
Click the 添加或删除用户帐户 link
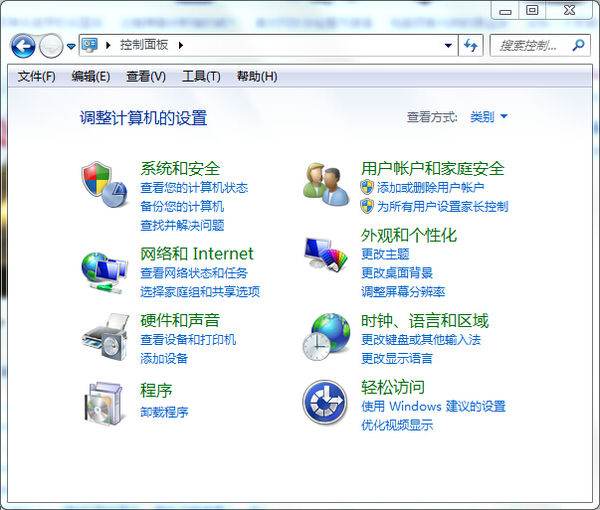431,187
